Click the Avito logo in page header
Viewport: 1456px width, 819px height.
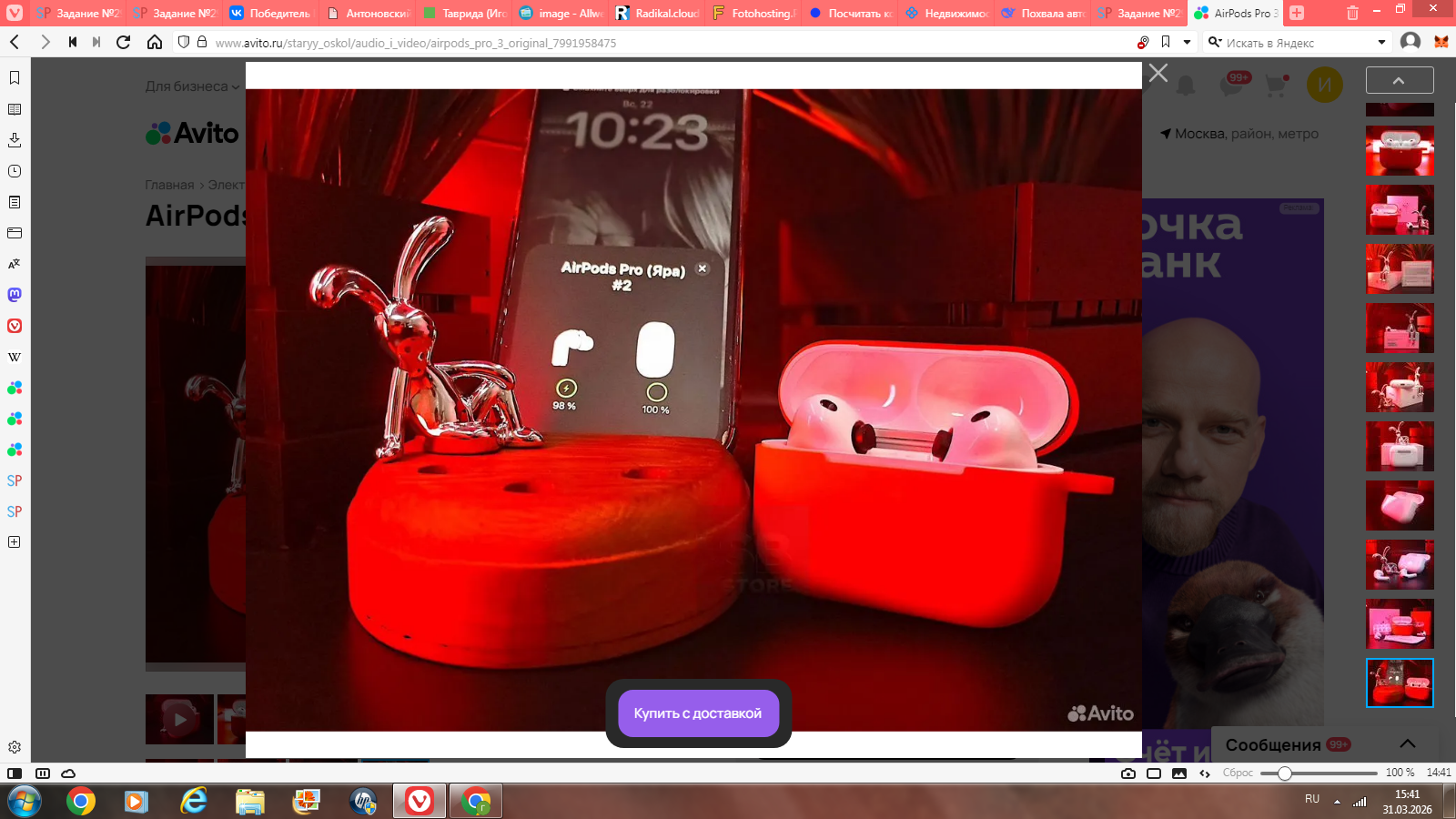[192, 134]
